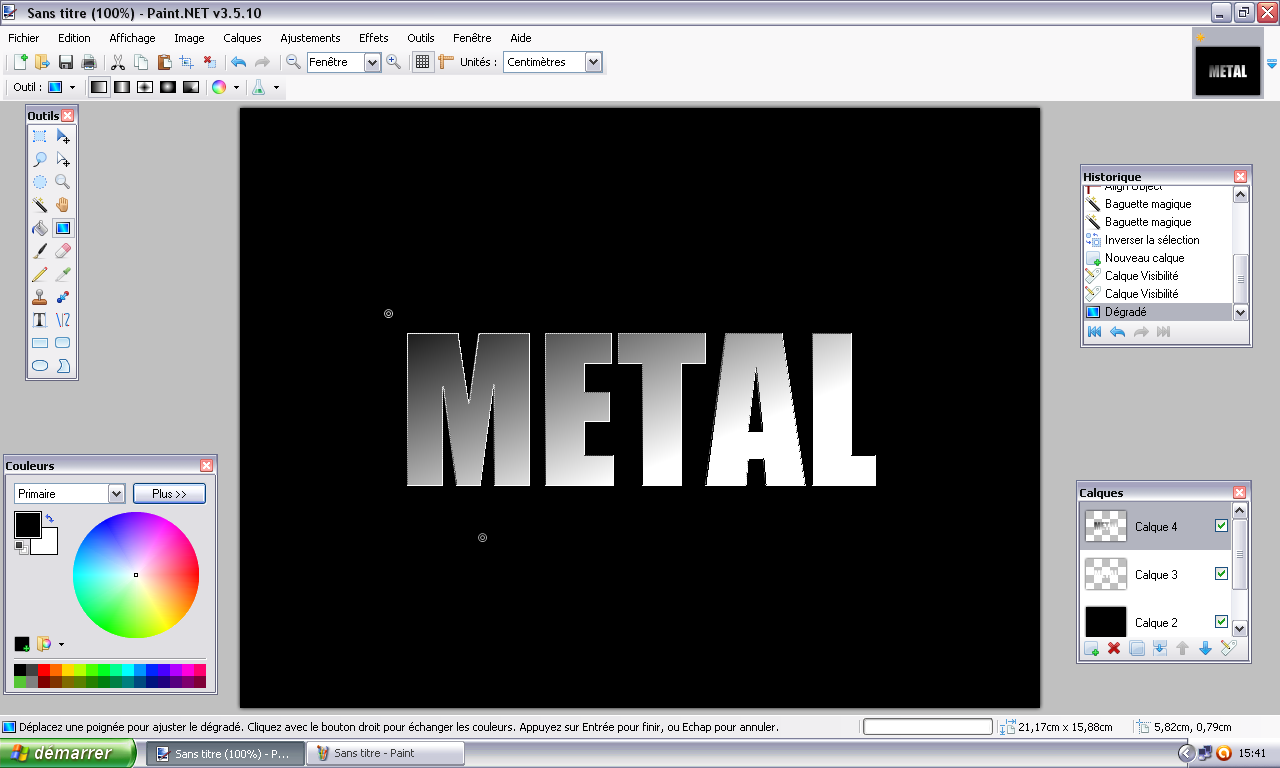Select the Eraser tool
The image size is (1280, 768).
(63, 250)
